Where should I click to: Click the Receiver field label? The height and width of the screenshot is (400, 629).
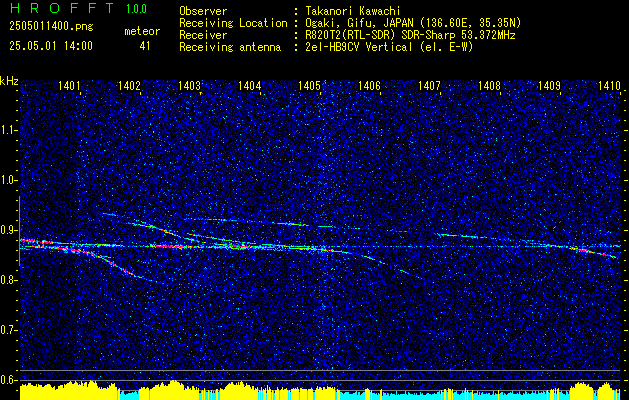pos(203,35)
